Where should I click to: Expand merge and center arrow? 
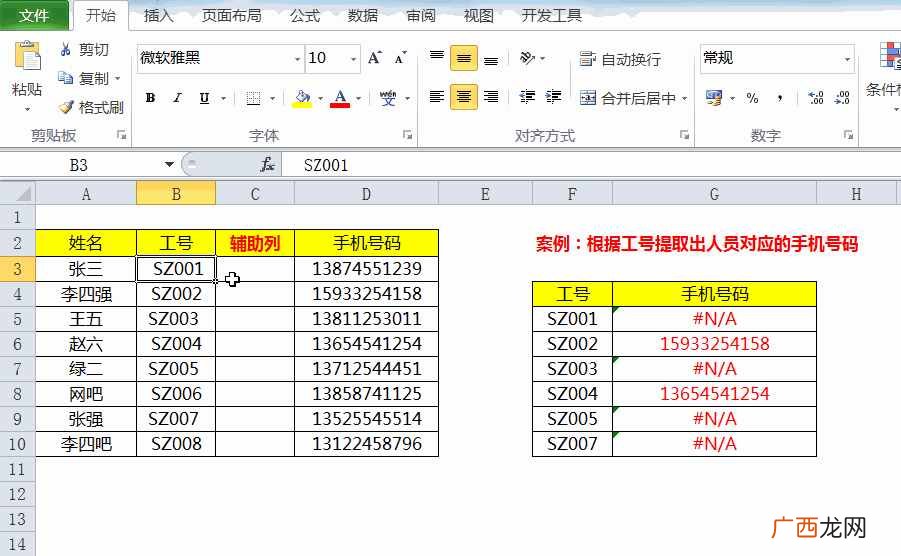pos(684,98)
